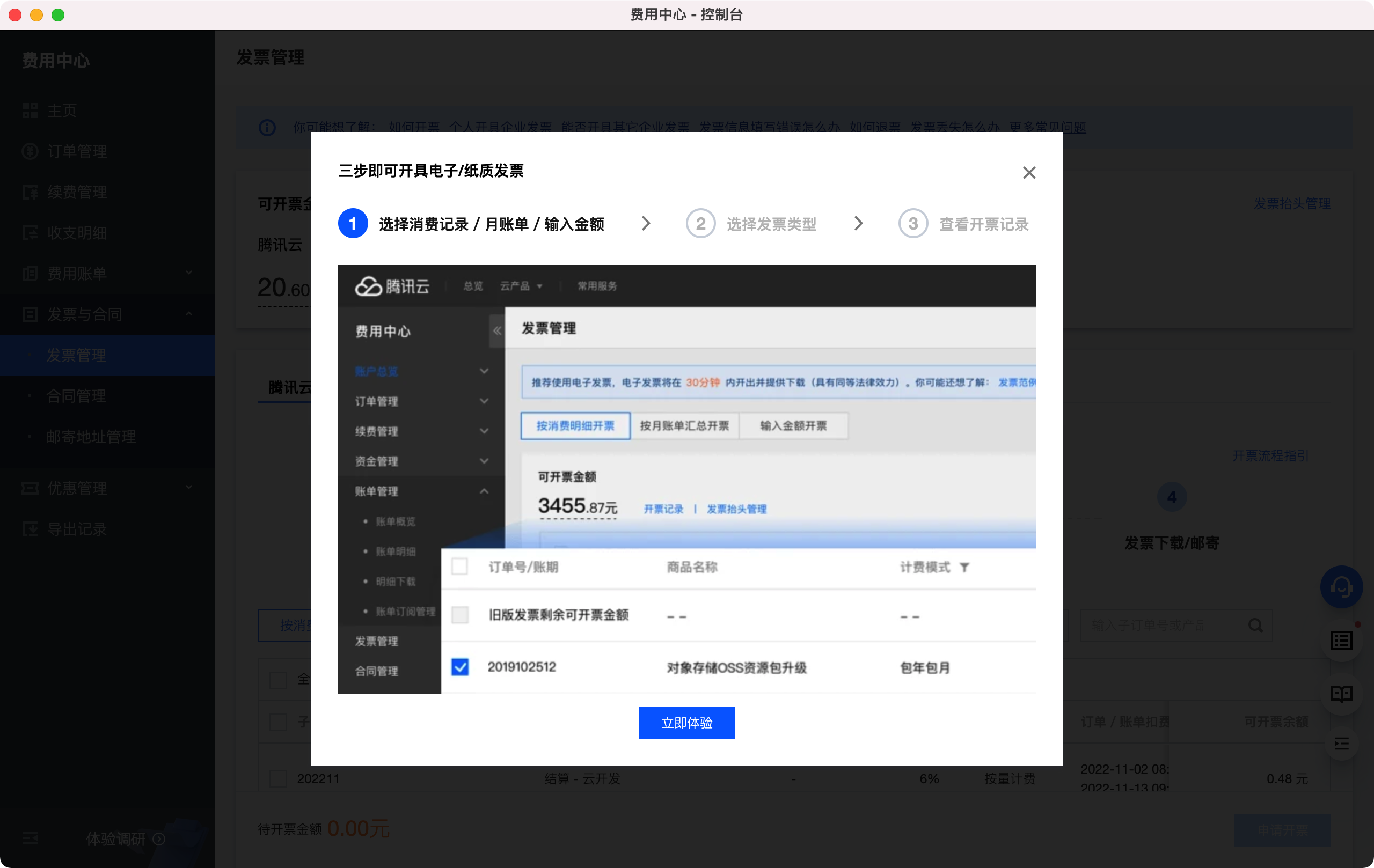This screenshot has height=868, width=1374.
Task: Tick the checkbox for row 202211
Action: pos(278,778)
